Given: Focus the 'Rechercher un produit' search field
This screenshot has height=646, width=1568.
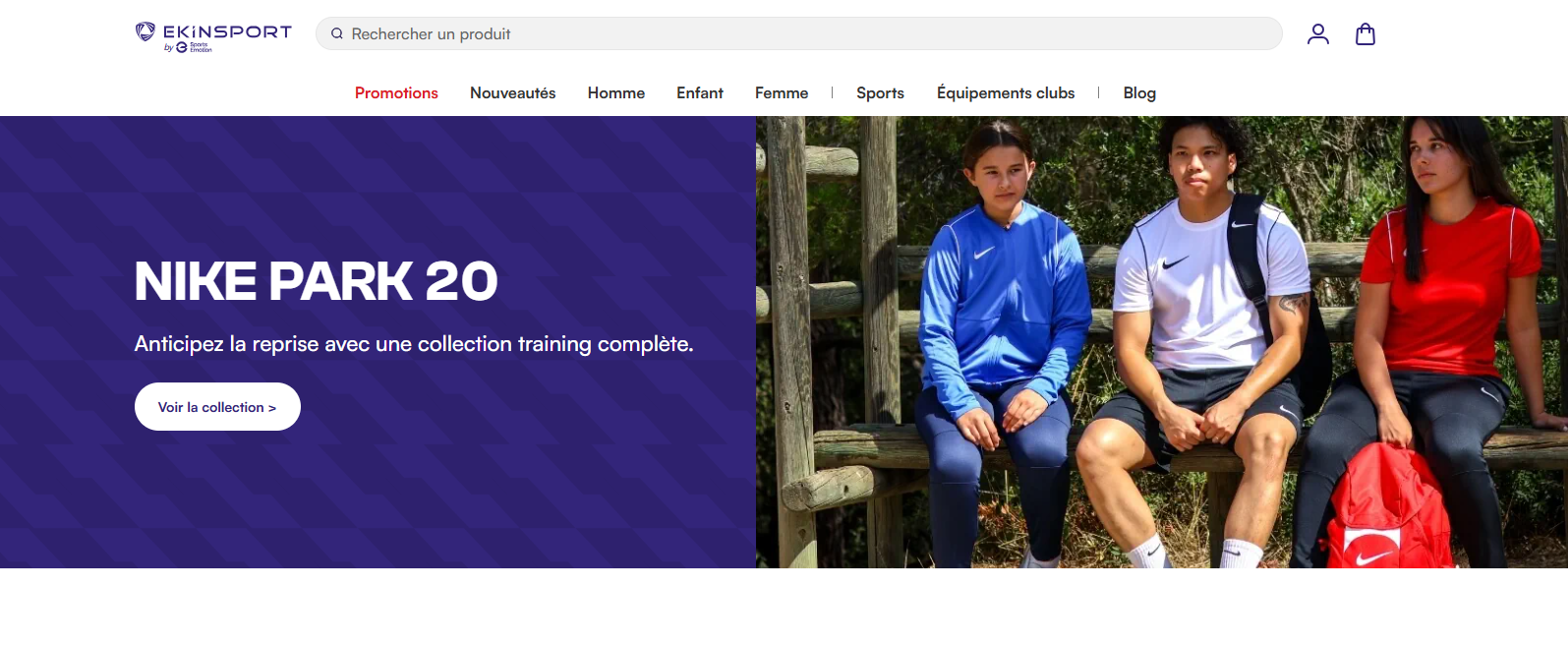Looking at the screenshot, I should coord(806,33).
